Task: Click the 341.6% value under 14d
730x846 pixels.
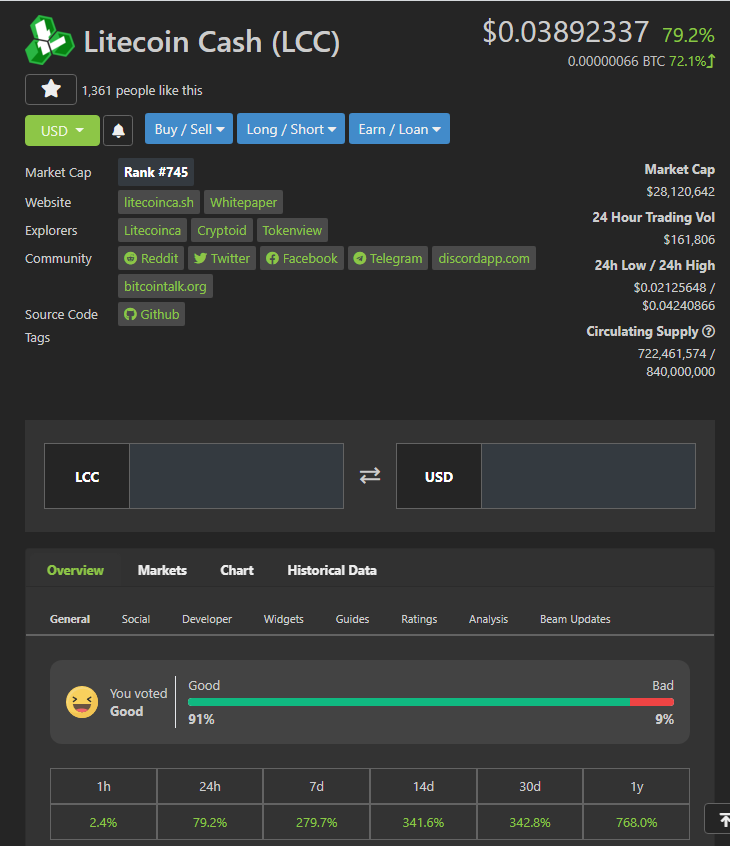Action: click(424, 822)
